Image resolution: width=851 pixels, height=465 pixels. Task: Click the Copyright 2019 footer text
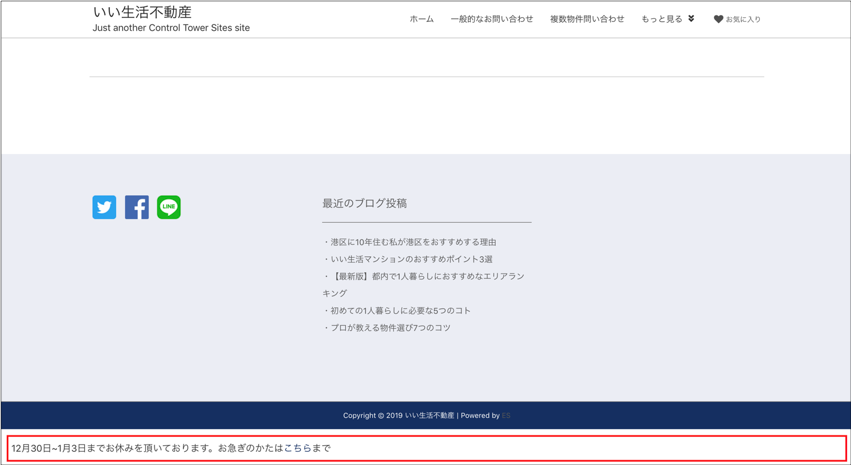398,415
